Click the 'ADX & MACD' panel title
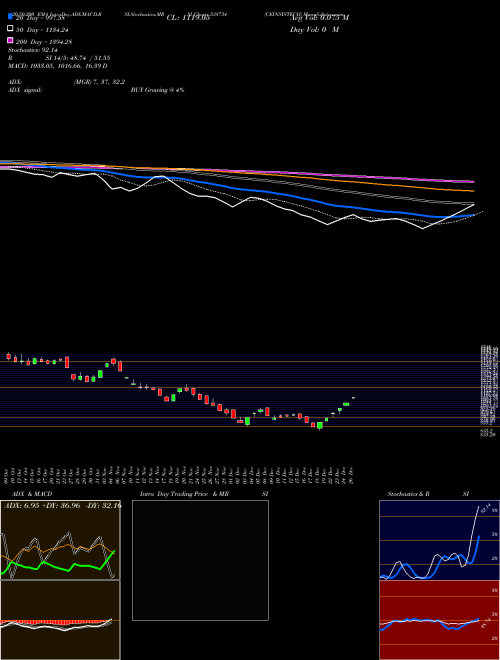This screenshot has width=500, height=660. (x=32, y=494)
